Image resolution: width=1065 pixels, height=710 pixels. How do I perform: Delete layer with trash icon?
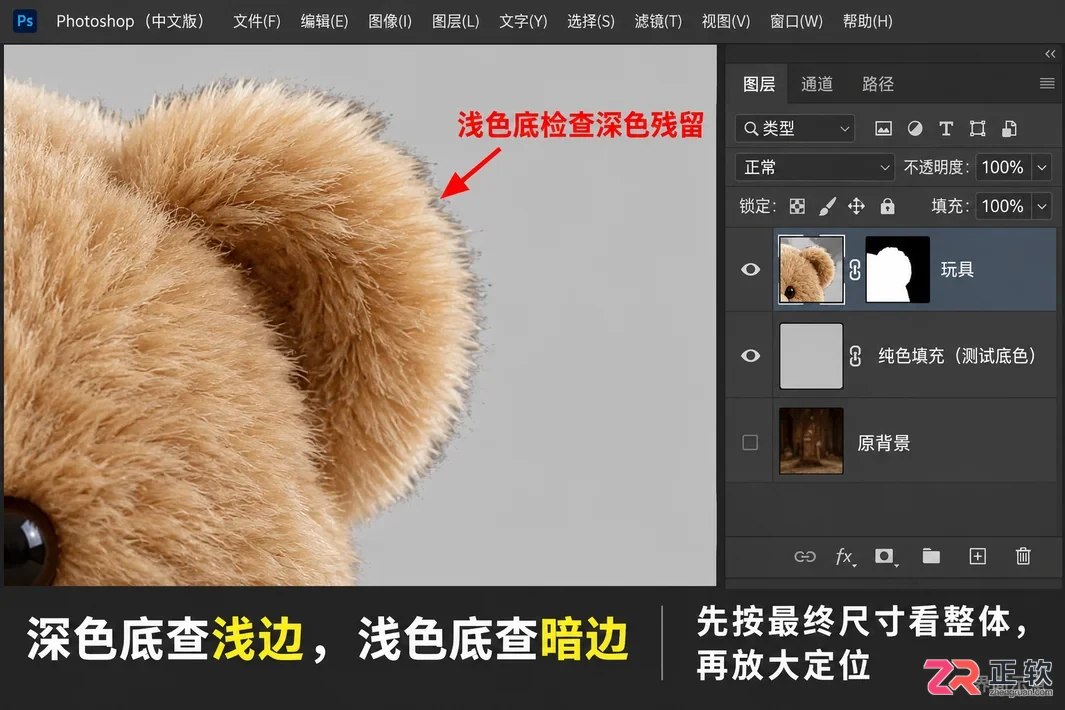point(1023,556)
